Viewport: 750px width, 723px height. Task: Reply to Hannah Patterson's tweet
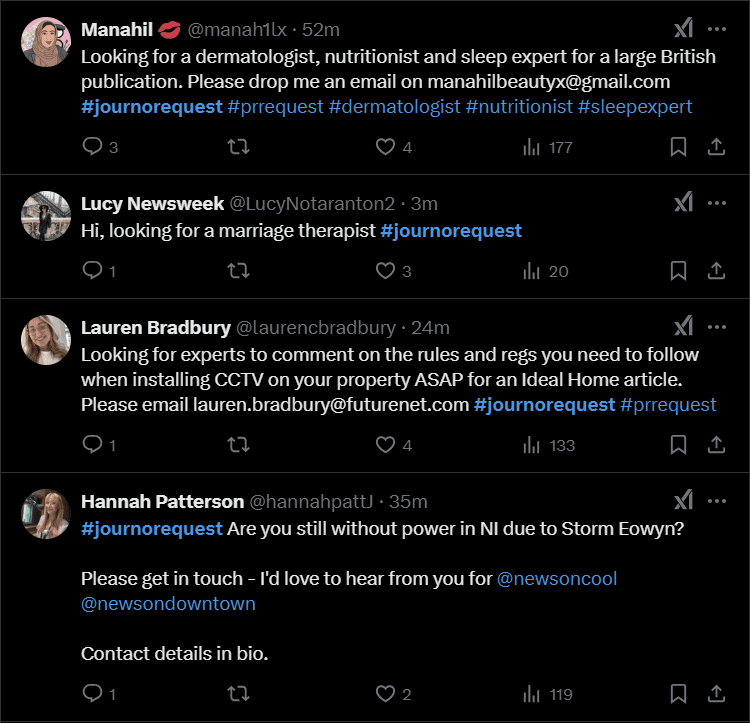click(x=93, y=694)
